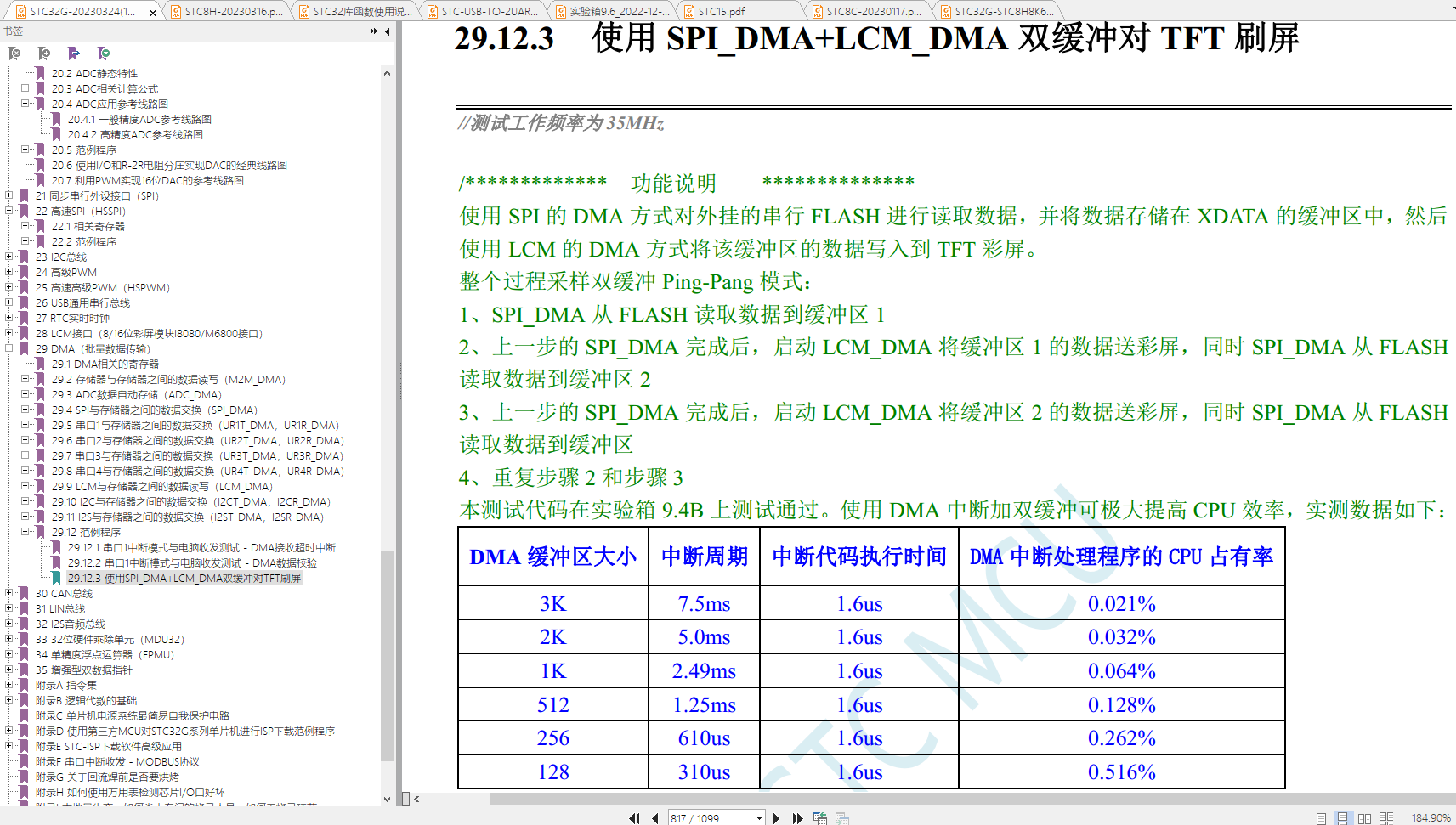
Task: Open bookmark 29.9 LCM与存储器之间的数据读写
Action: click(161, 486)
